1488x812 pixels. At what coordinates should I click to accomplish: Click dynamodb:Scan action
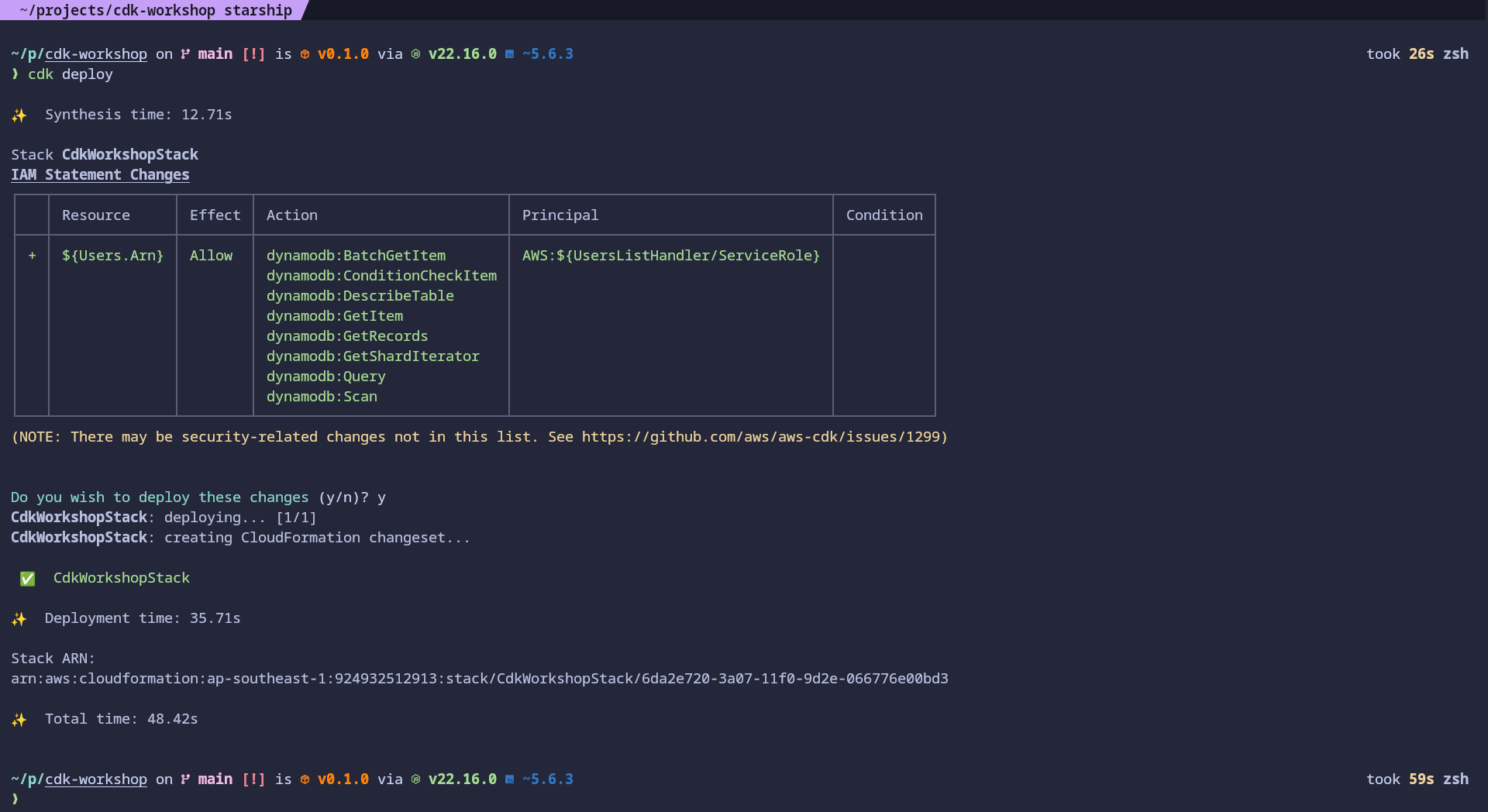(322, 397)
